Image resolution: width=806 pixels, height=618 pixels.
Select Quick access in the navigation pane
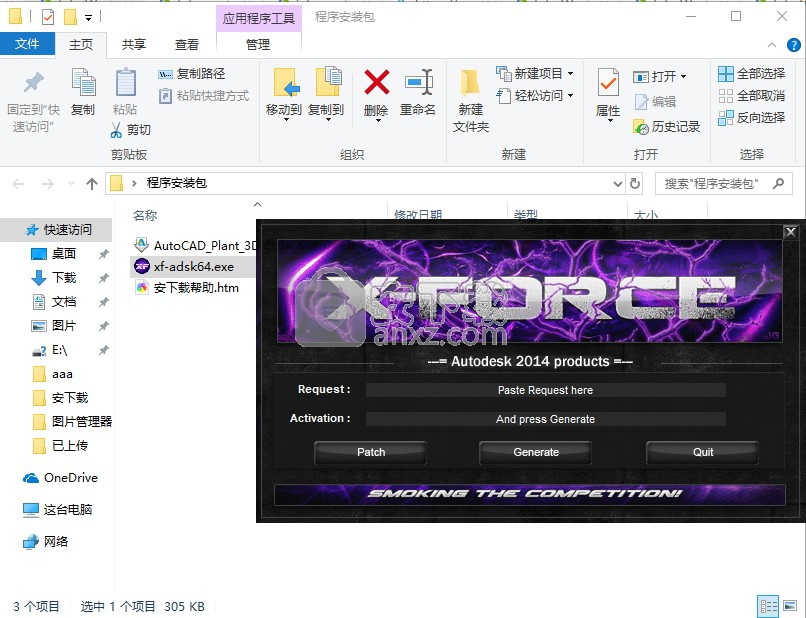[x=57, y=230]
